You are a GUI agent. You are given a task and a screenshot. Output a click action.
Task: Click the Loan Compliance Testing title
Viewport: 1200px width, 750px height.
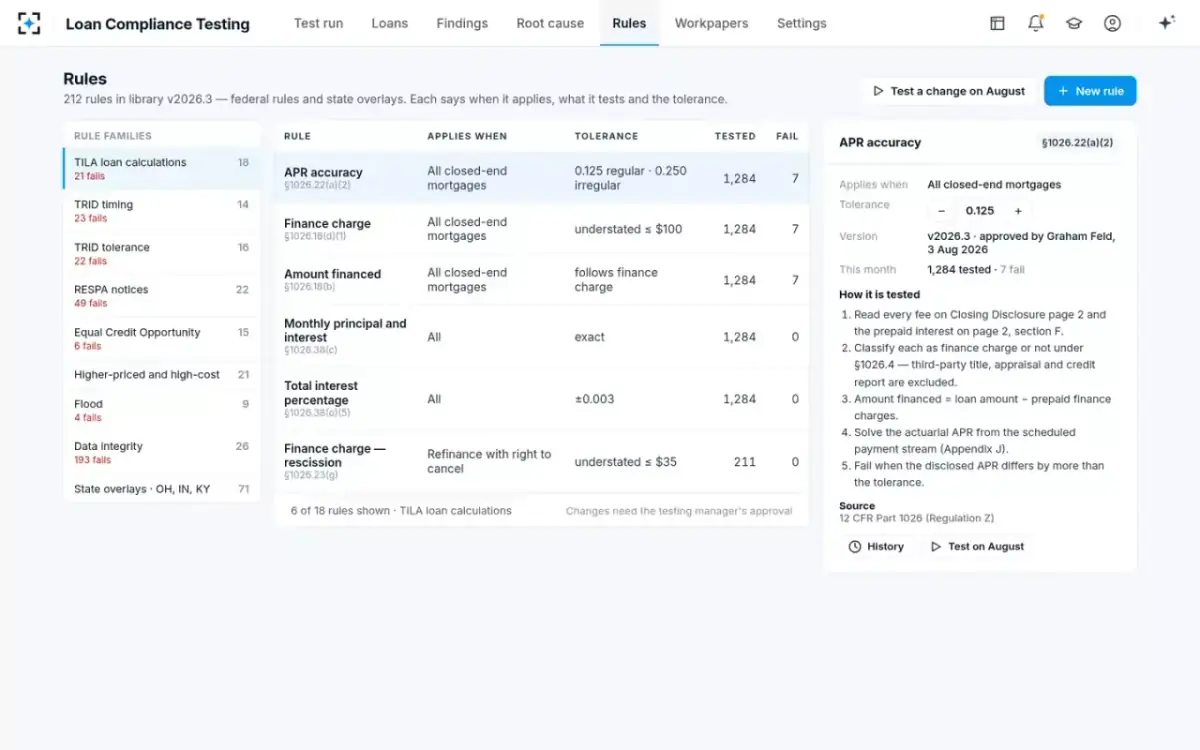pos(157,24)
